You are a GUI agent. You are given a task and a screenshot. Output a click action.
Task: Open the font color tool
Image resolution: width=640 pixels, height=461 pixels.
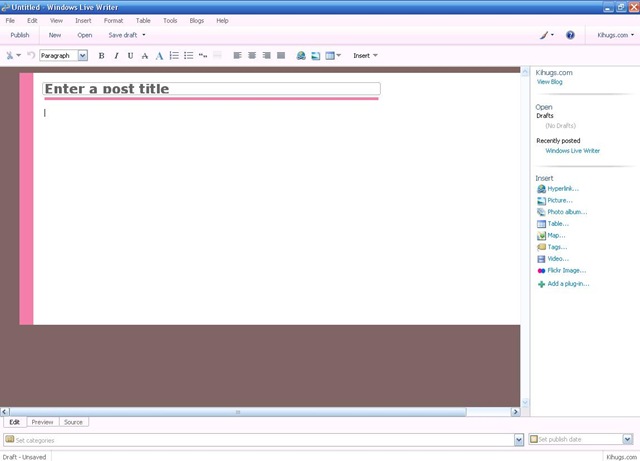coord(159,56)
